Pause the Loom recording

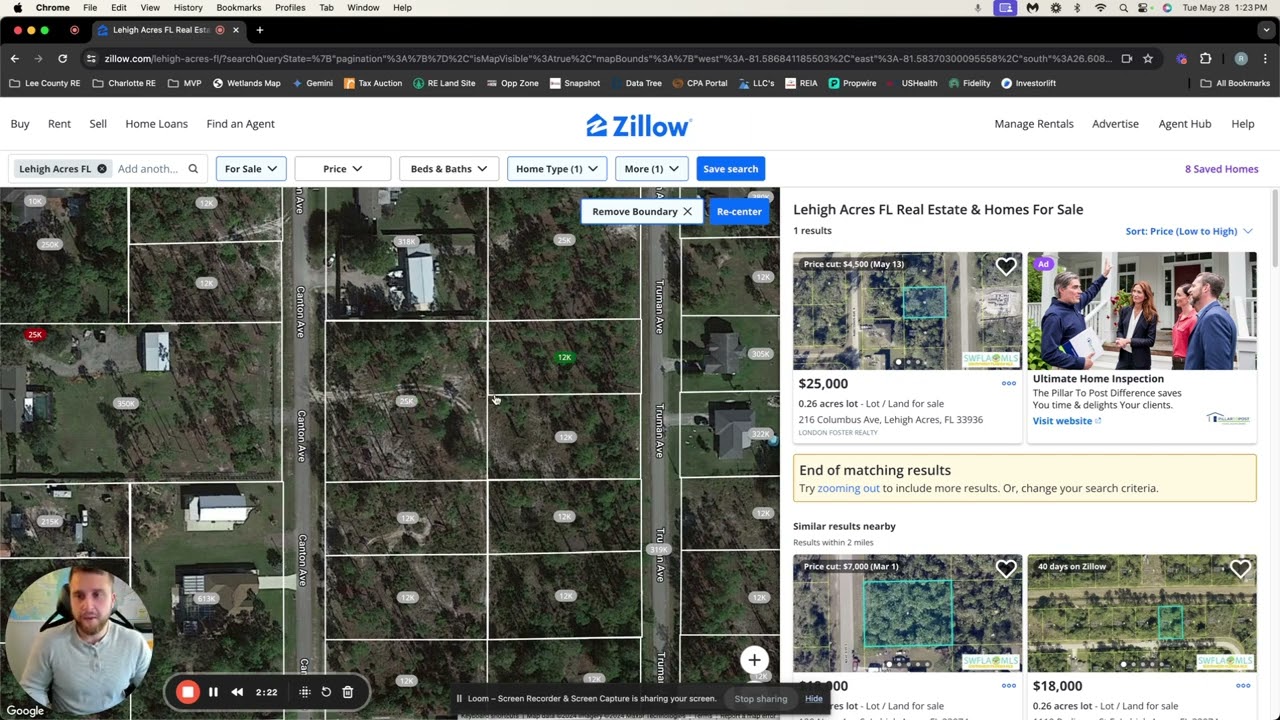[x=213, y=692]
